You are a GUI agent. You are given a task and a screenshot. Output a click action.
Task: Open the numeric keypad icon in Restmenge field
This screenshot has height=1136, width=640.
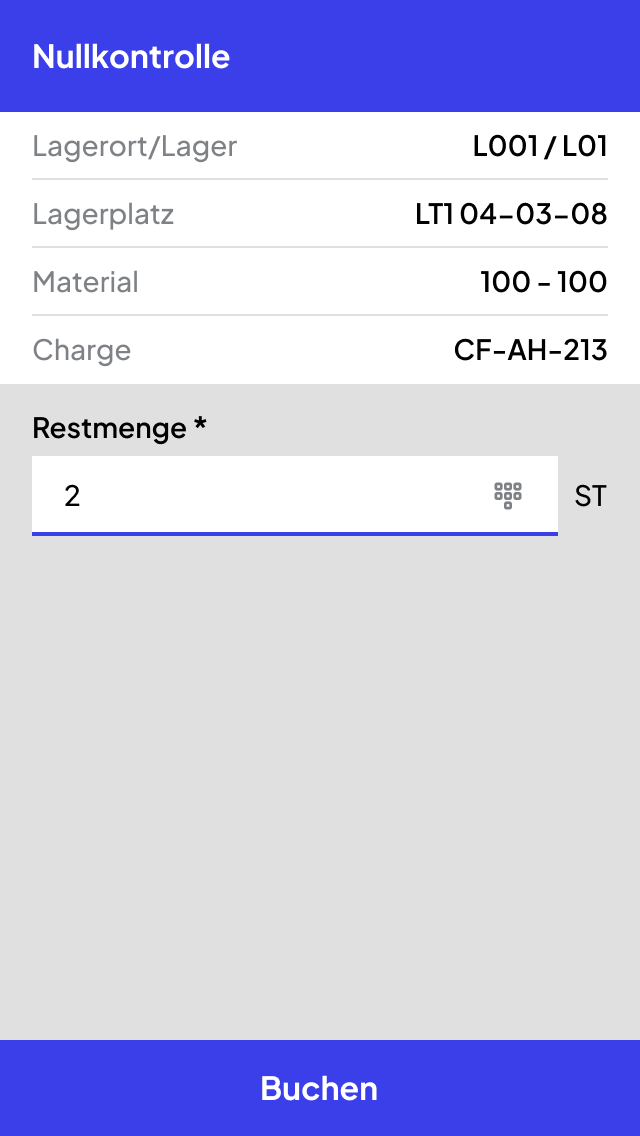pos(507,496)
